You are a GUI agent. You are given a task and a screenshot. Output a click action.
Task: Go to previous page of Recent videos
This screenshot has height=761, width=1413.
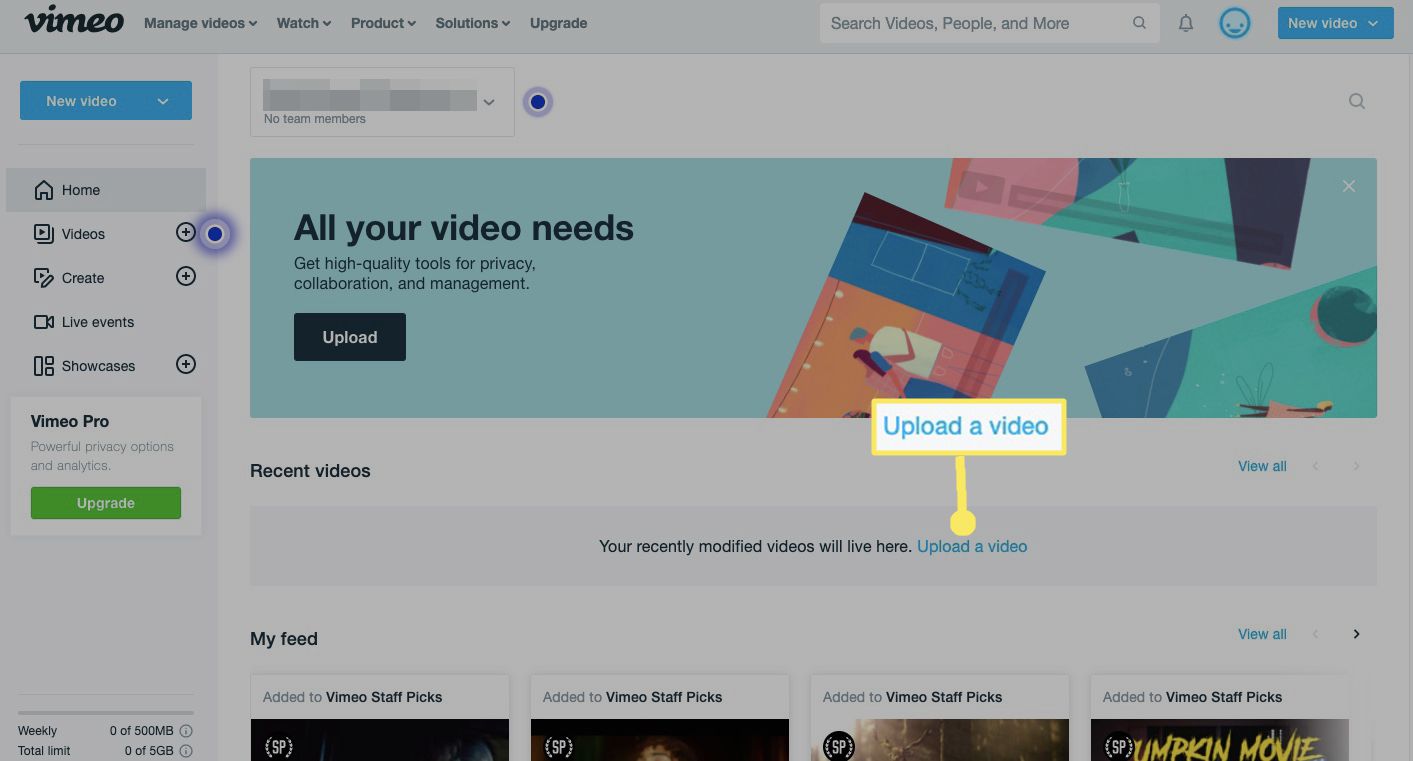tap(1316, 466)
